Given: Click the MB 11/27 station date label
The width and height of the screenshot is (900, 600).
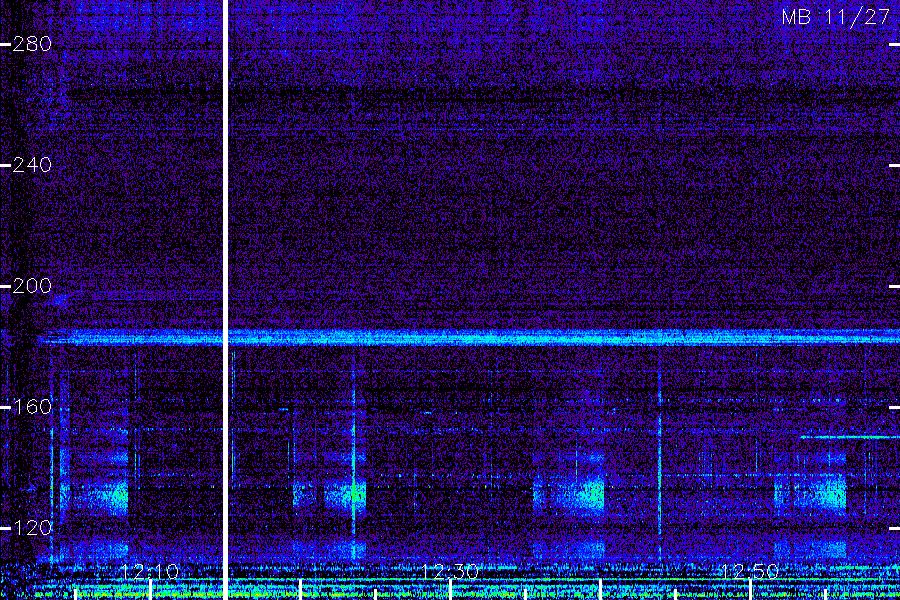Looking at the screenshot, I should pyautogui.click(x=836, y=17).
